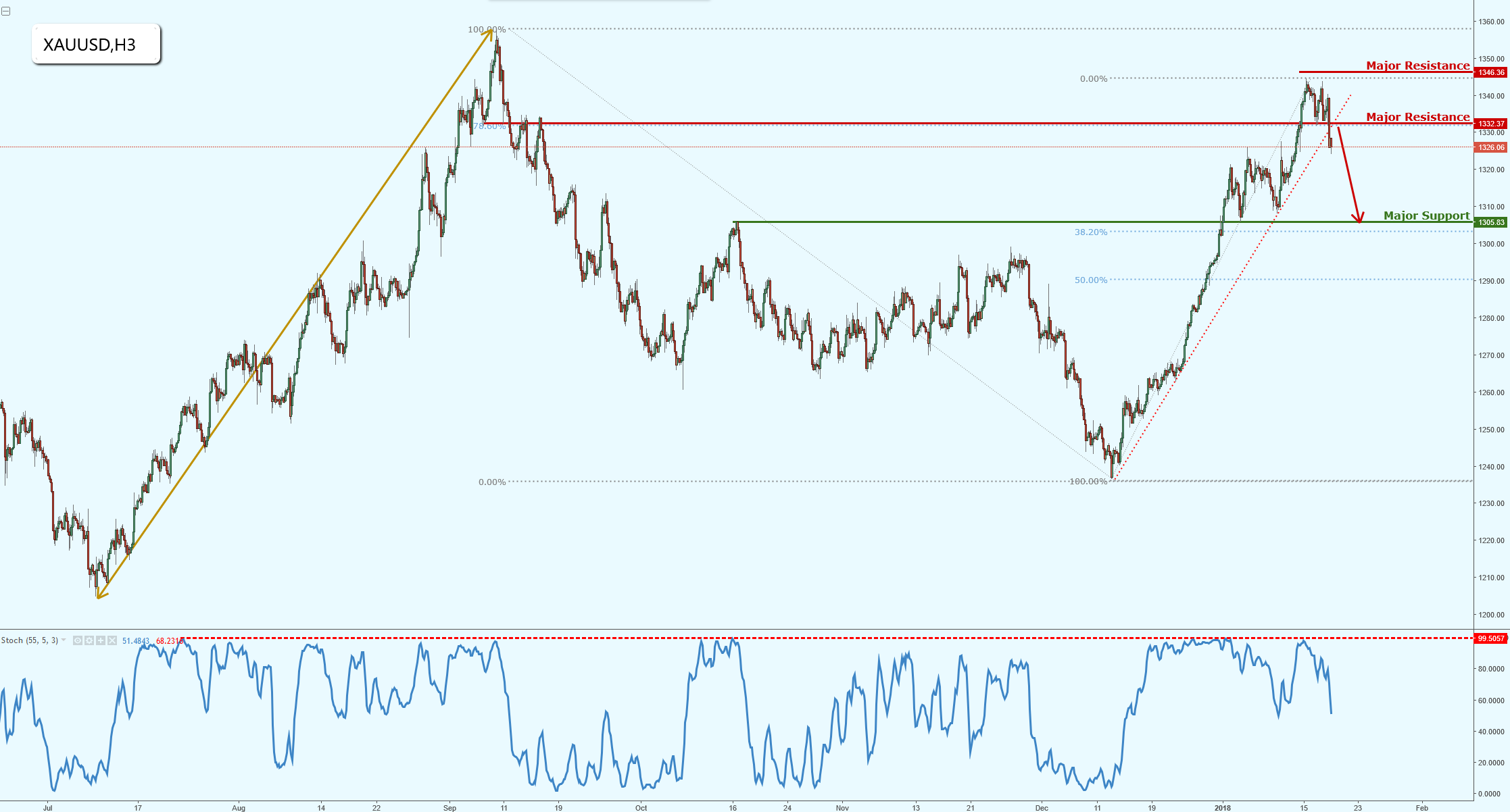The image size is (1510, 812).
Task: Select the green 1305.83 support price label
Action: click(1490, 222)
